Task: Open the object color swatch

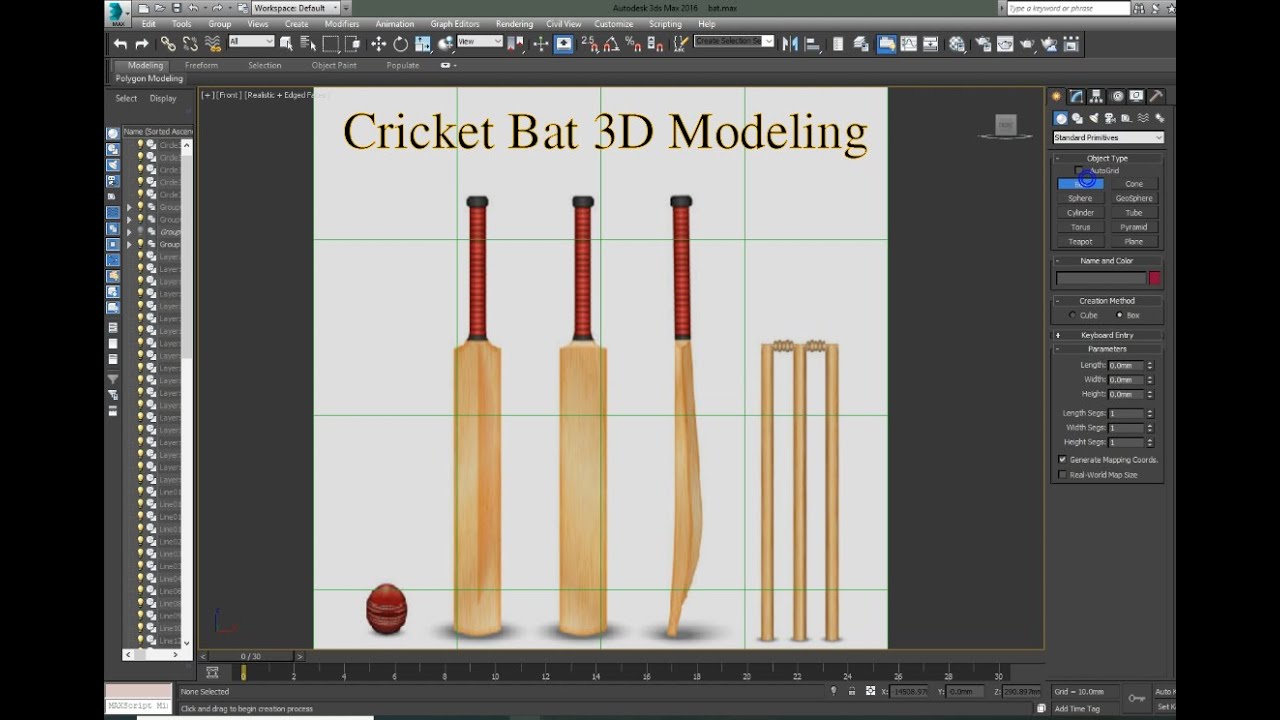Action: click(x=1154, y=278)
